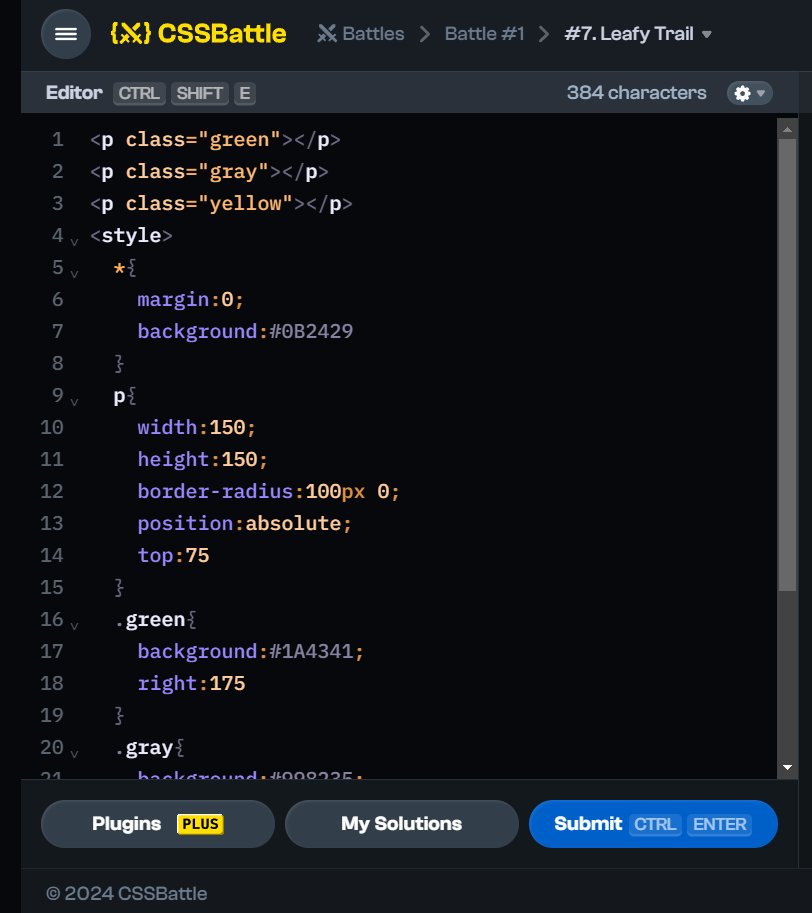Image resolution: width=812 pixels, height=913 pixels.
Task: Submit the solution
Action: (653, 824)
